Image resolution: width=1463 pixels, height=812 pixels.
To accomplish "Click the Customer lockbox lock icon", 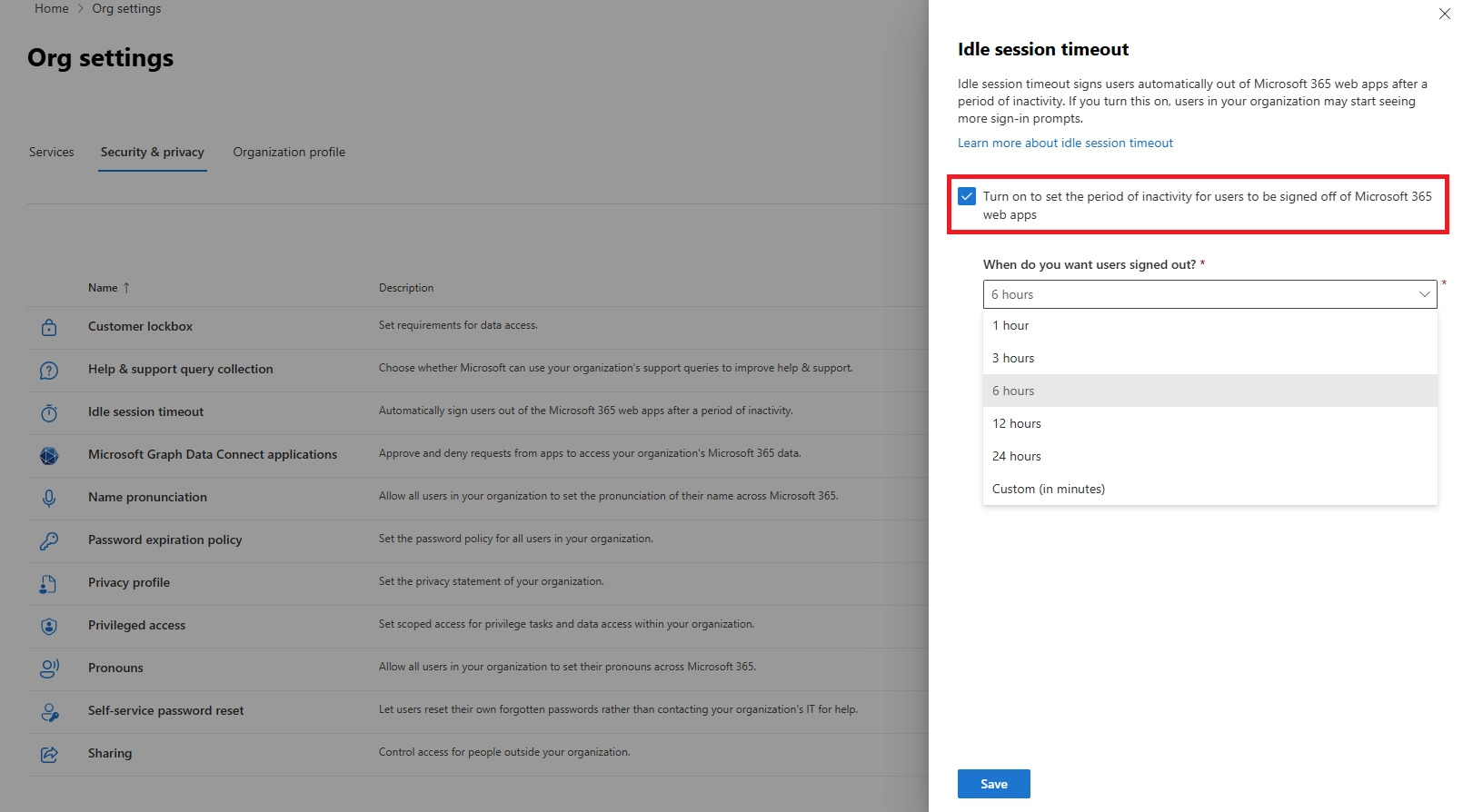I will click(x=49, y=327).
